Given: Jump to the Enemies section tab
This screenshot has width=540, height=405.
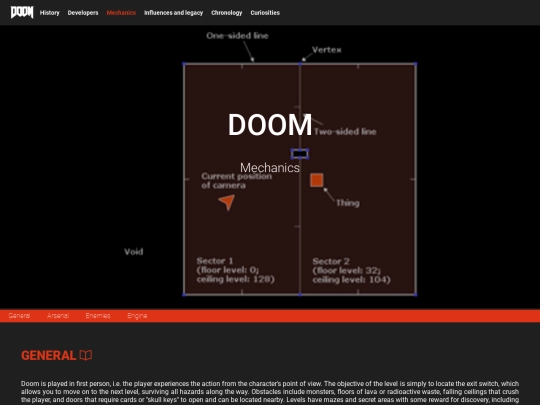Looking at the screenshot, I should 98,315.
